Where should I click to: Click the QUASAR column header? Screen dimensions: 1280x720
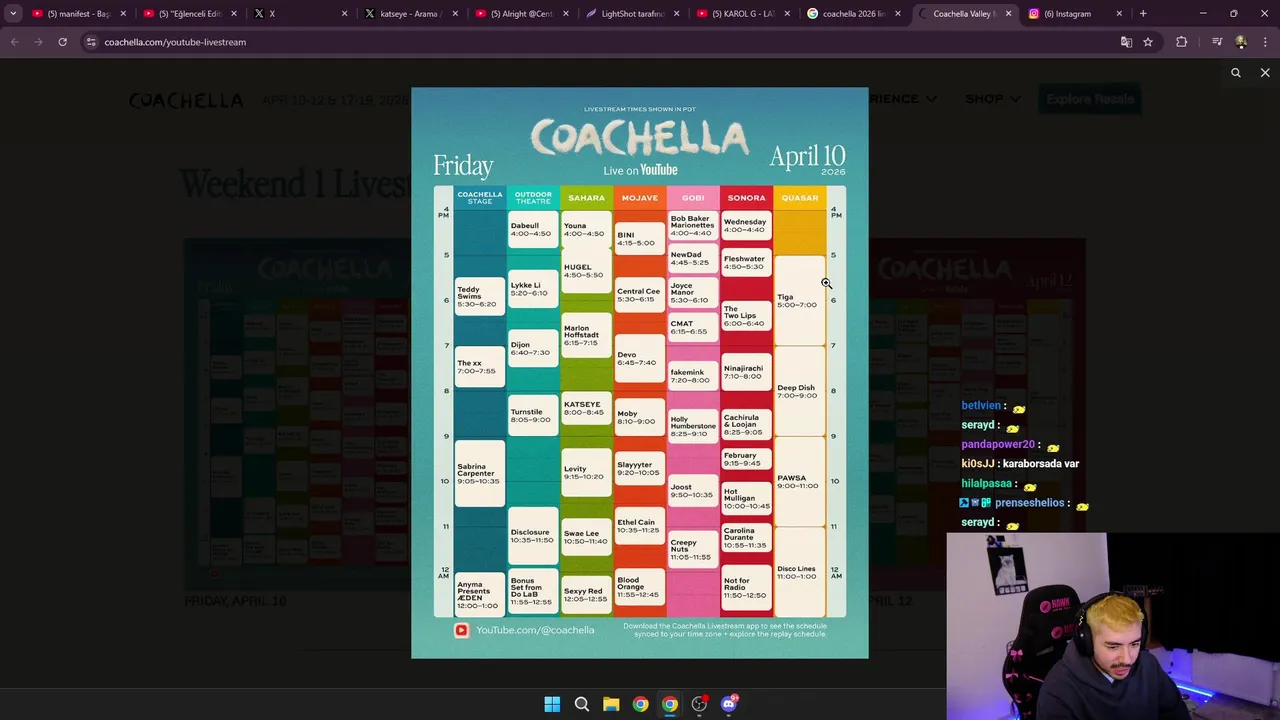799,198
